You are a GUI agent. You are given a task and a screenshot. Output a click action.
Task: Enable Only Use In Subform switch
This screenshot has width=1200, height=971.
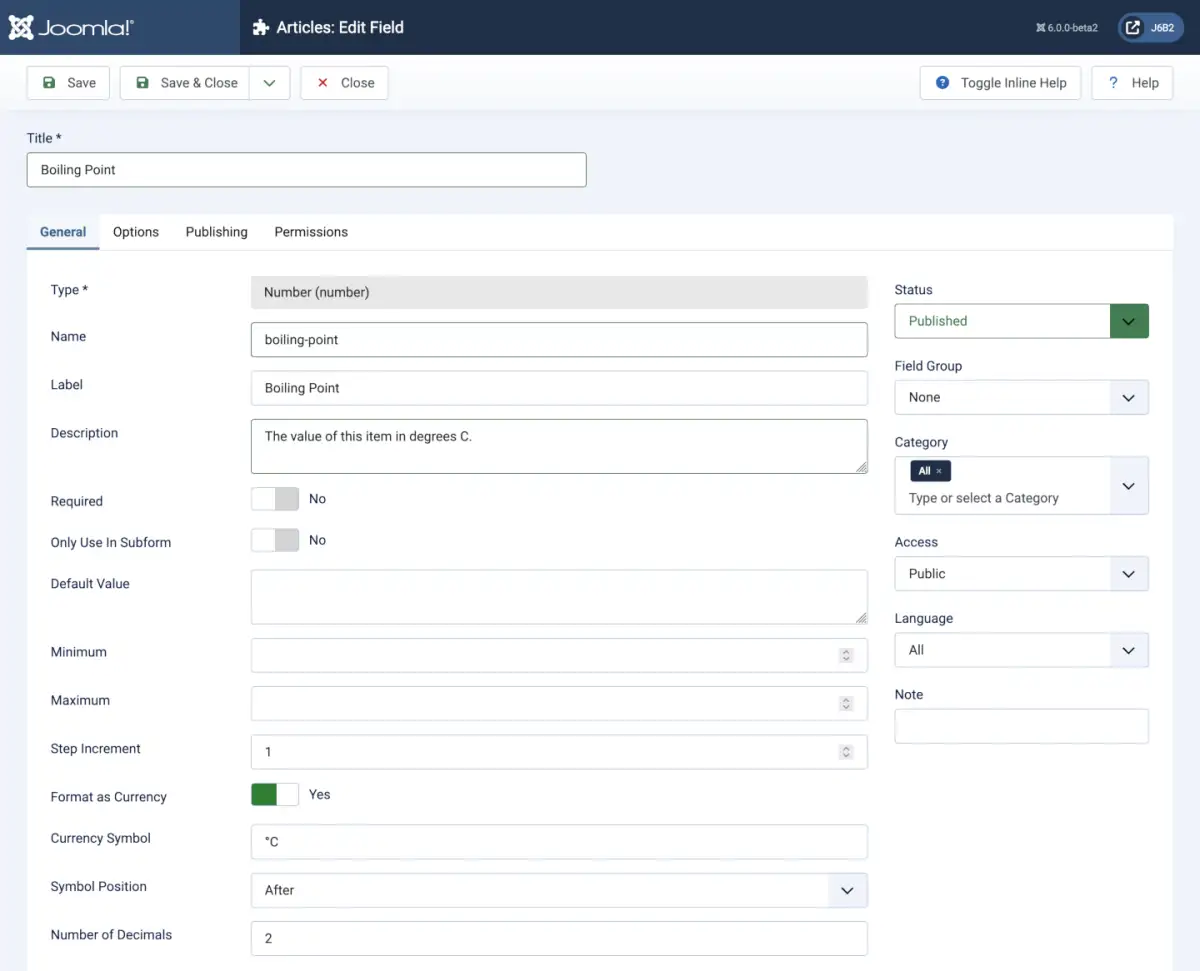point(275,540)
